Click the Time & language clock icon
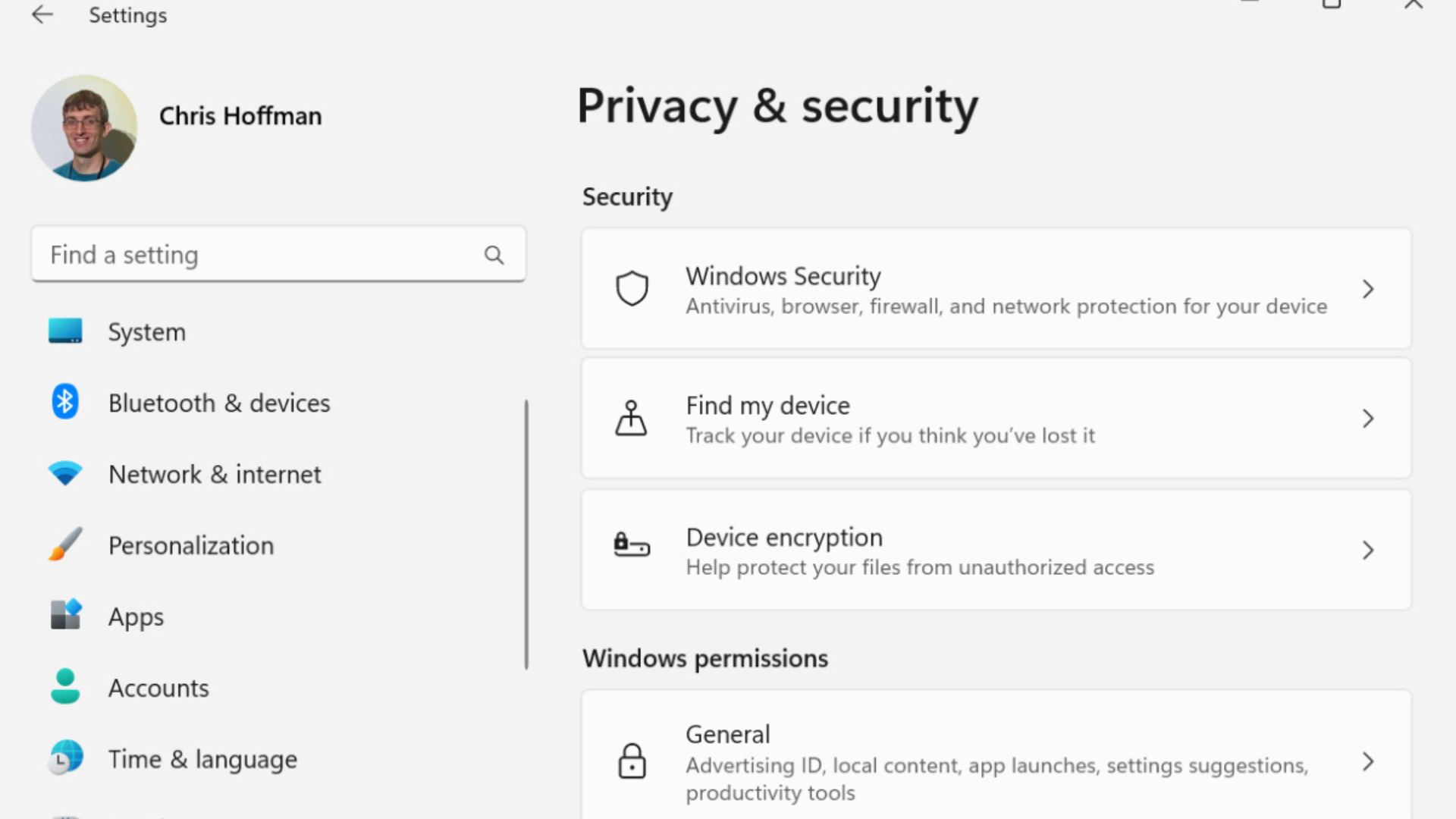 [x=65, y=758]
